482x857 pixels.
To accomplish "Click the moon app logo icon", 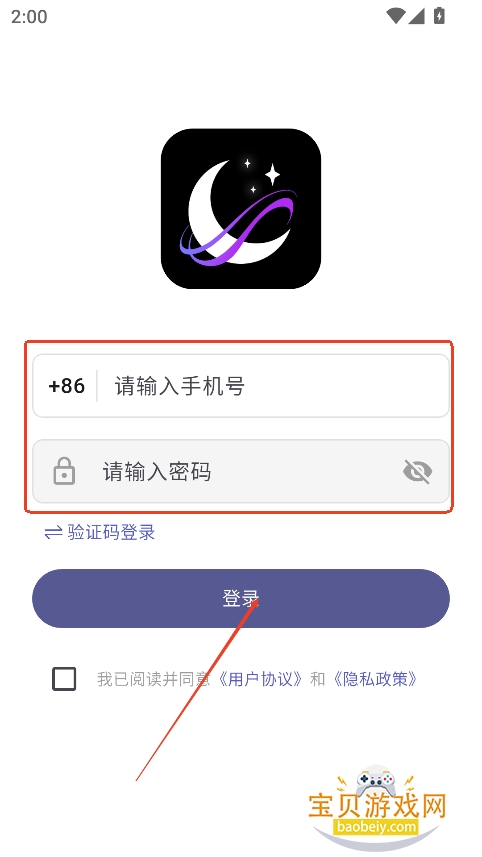I will (240, 208).
